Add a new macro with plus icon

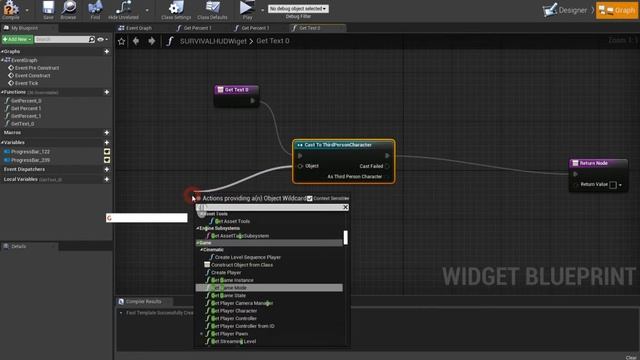(x=107, y=133)
